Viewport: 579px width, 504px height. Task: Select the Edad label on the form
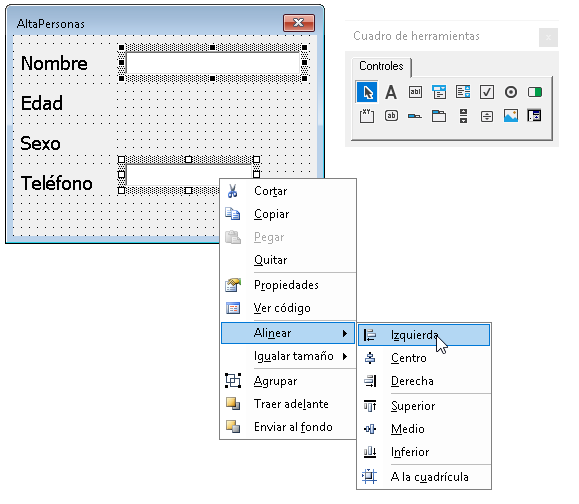42,103
